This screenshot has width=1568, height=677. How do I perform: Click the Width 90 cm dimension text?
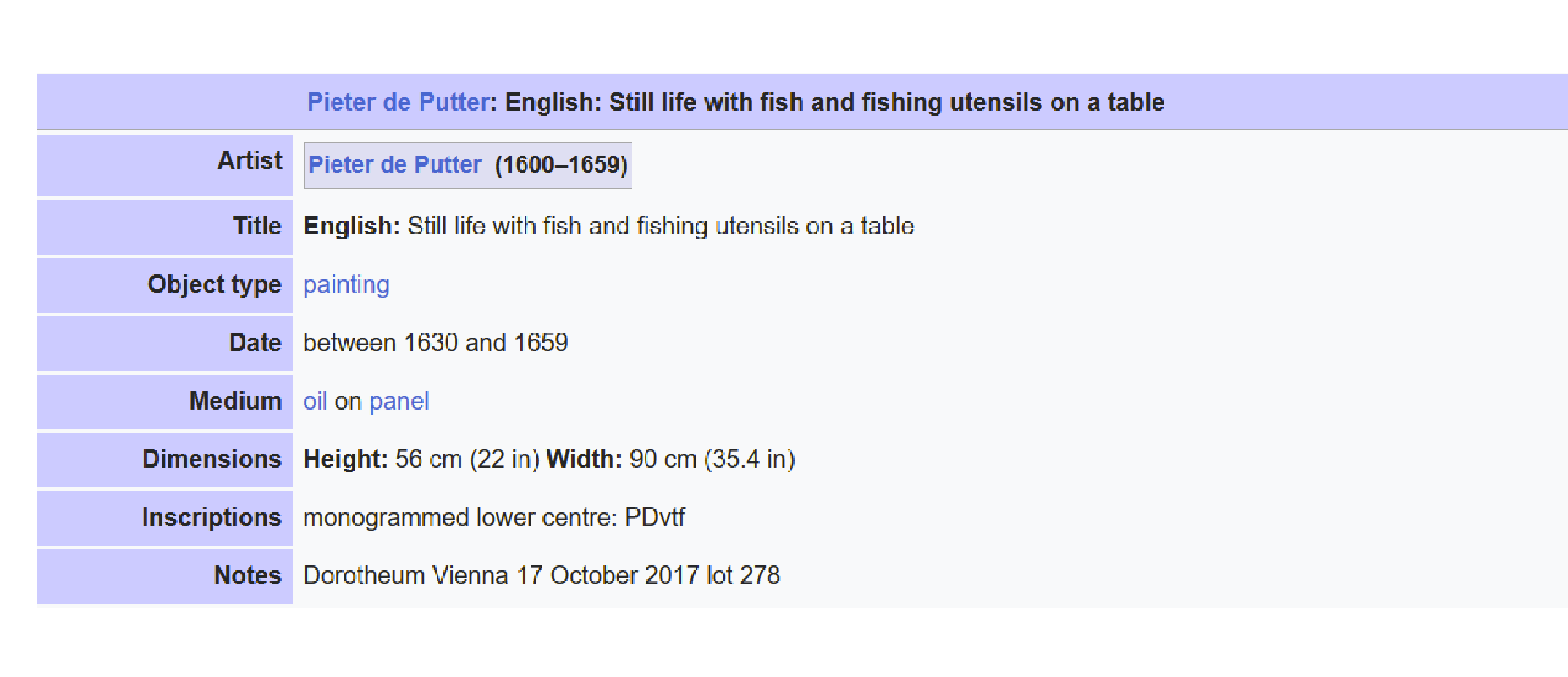(x=671, y=460)
